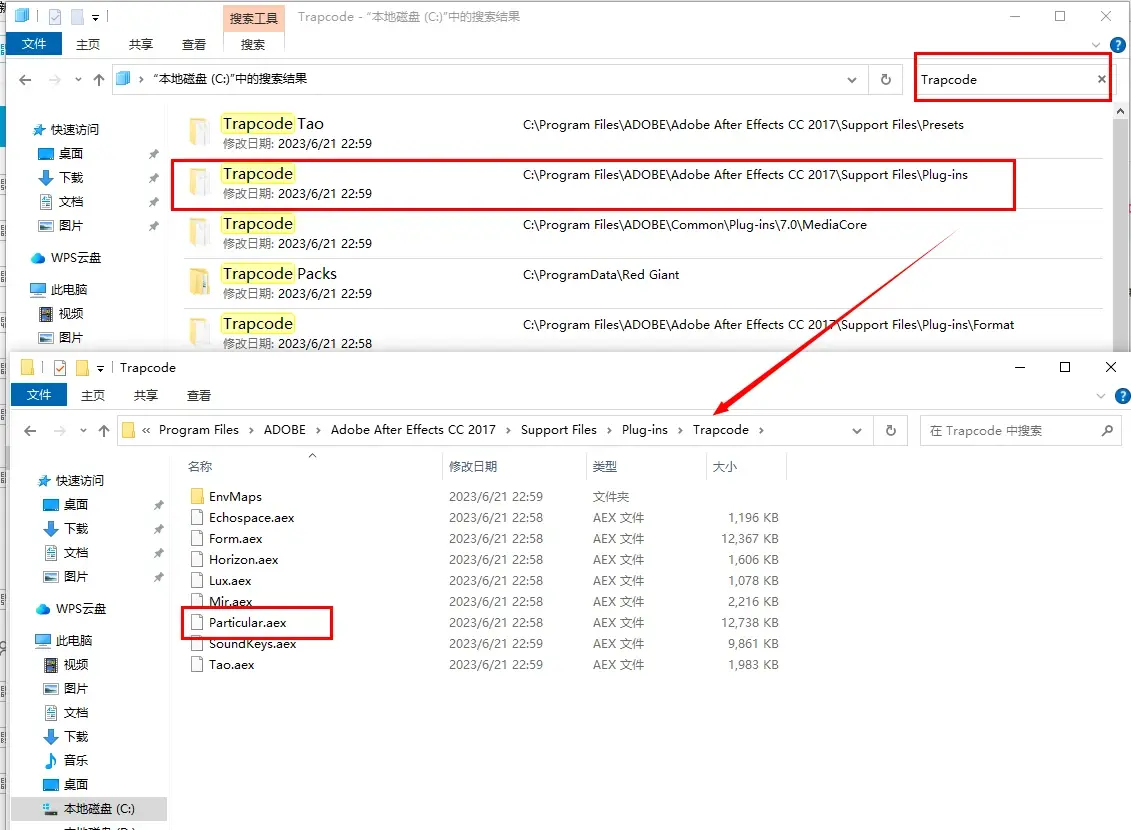Expand address bar history in search window
This screenshot has width=1131, height=830.
[852, 79]
